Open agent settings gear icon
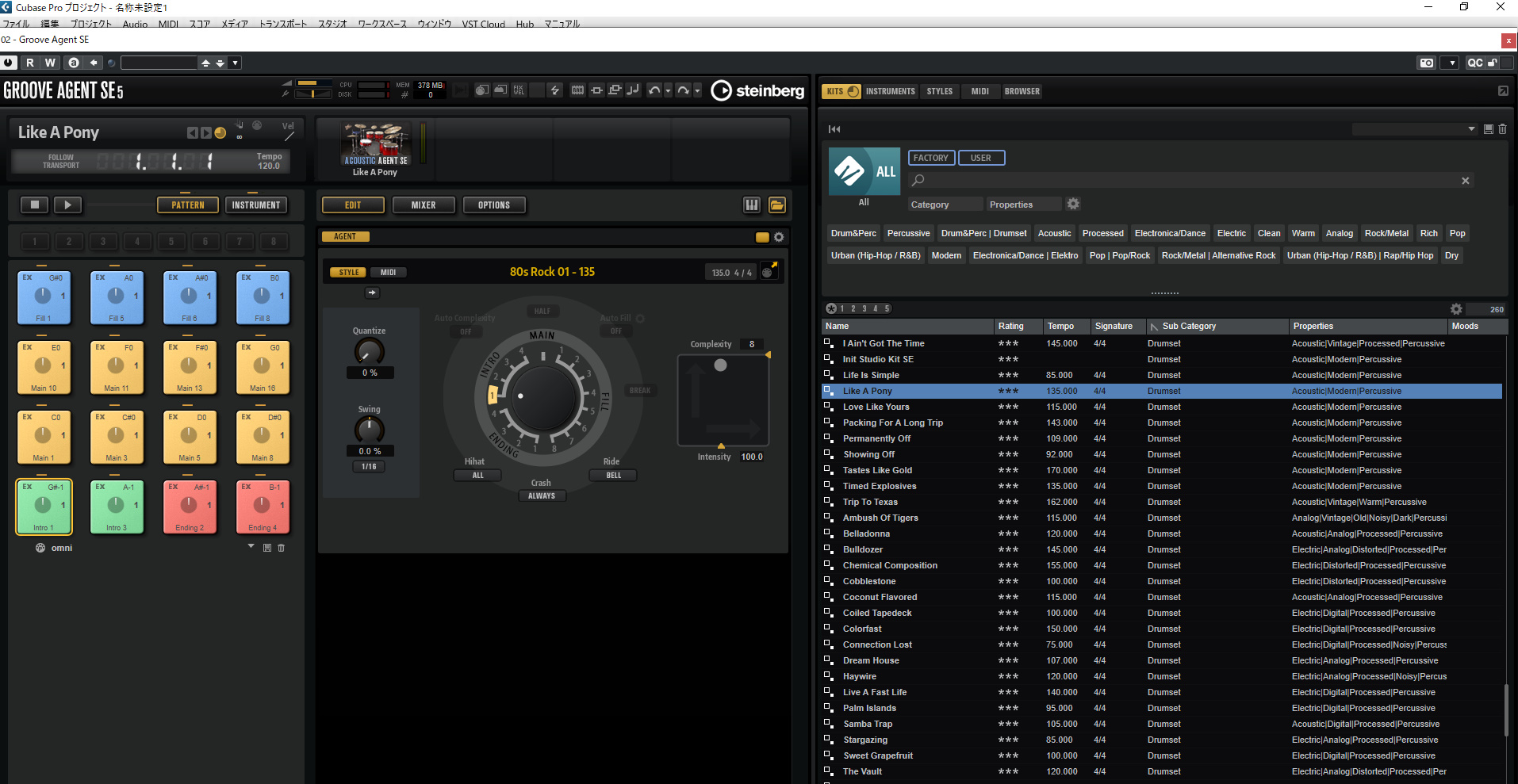The width and height of the screenshot is (1518, 784). pyautogui.click(x=779, y=237)
